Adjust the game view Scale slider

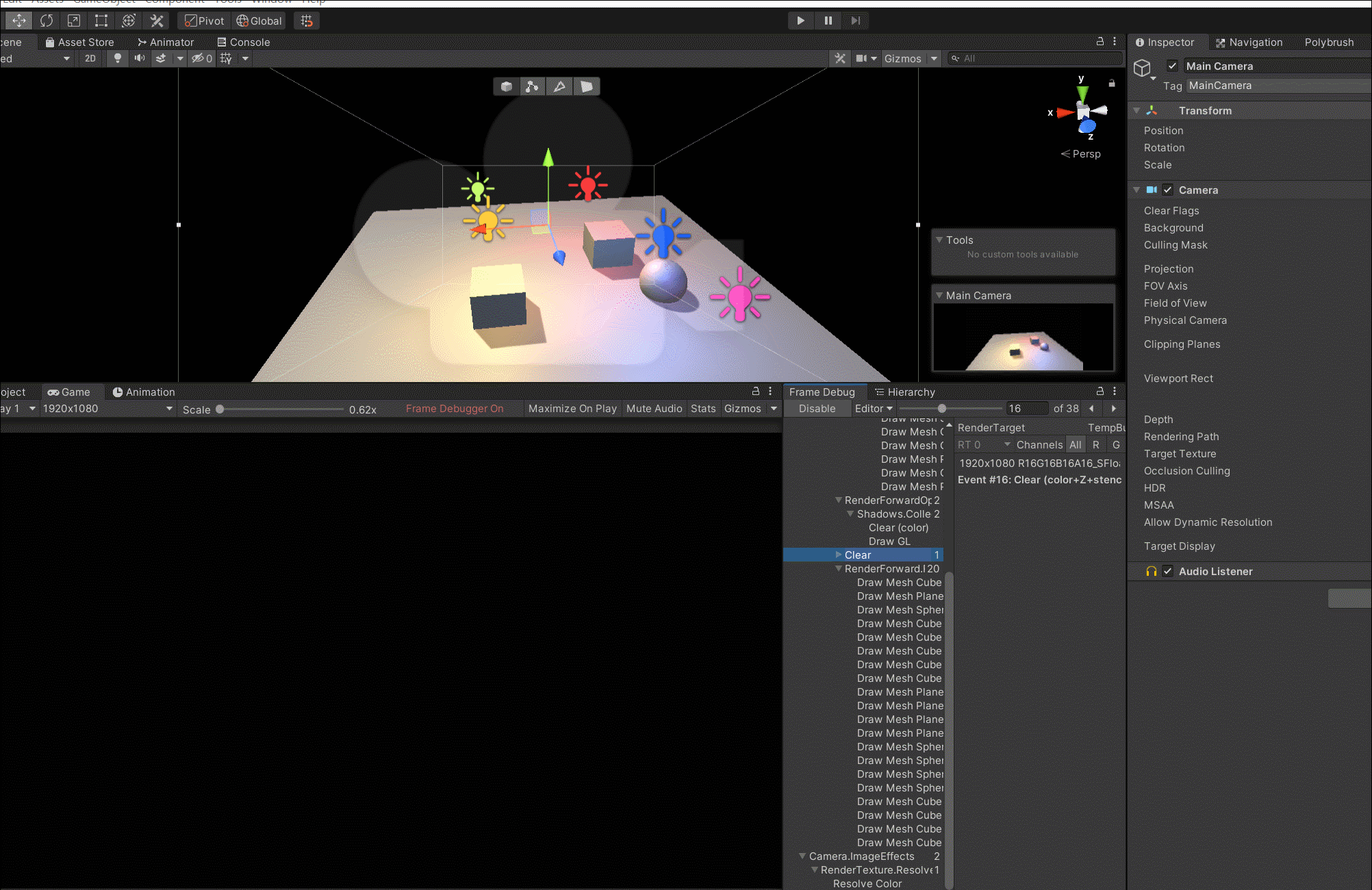[220, 409]
